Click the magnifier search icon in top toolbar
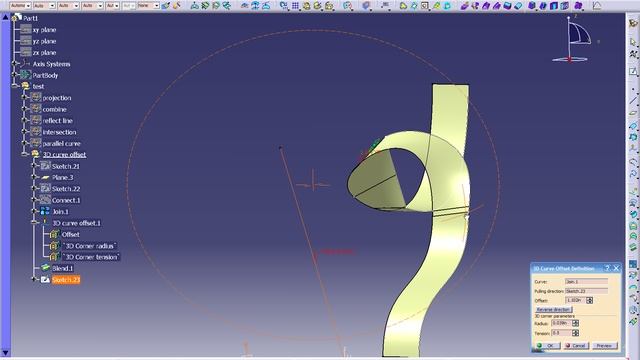Image resolution: width=640 pixels, height=360 pixels. 347,6
